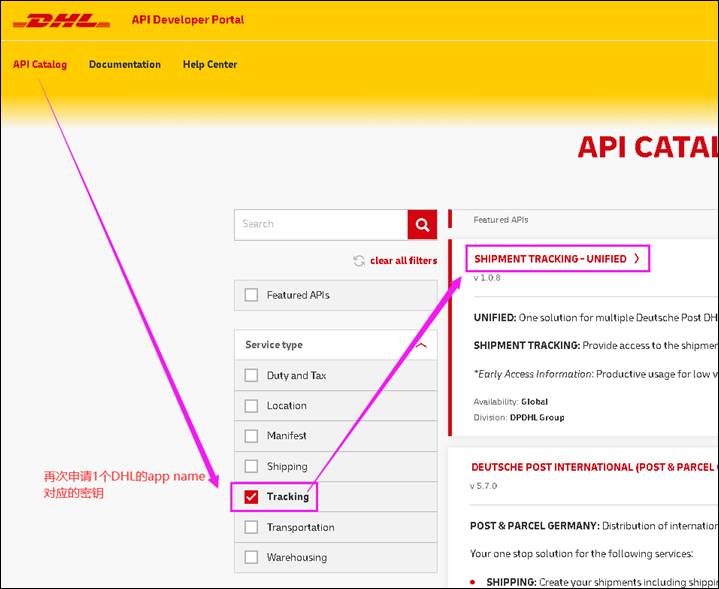Click the POST & PARCEL GERMANY description
The image size is (719, 589).
(x=594, y=526)
